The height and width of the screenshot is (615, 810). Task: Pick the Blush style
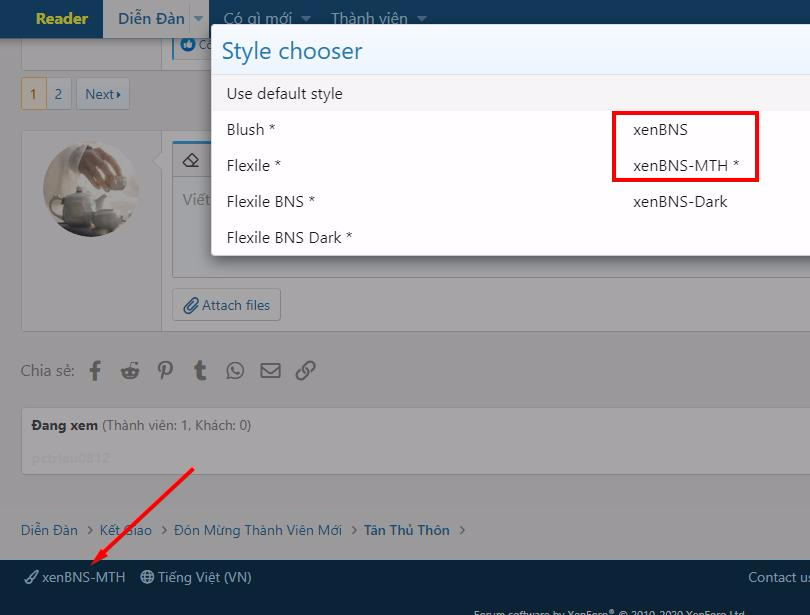click(251, 130)
